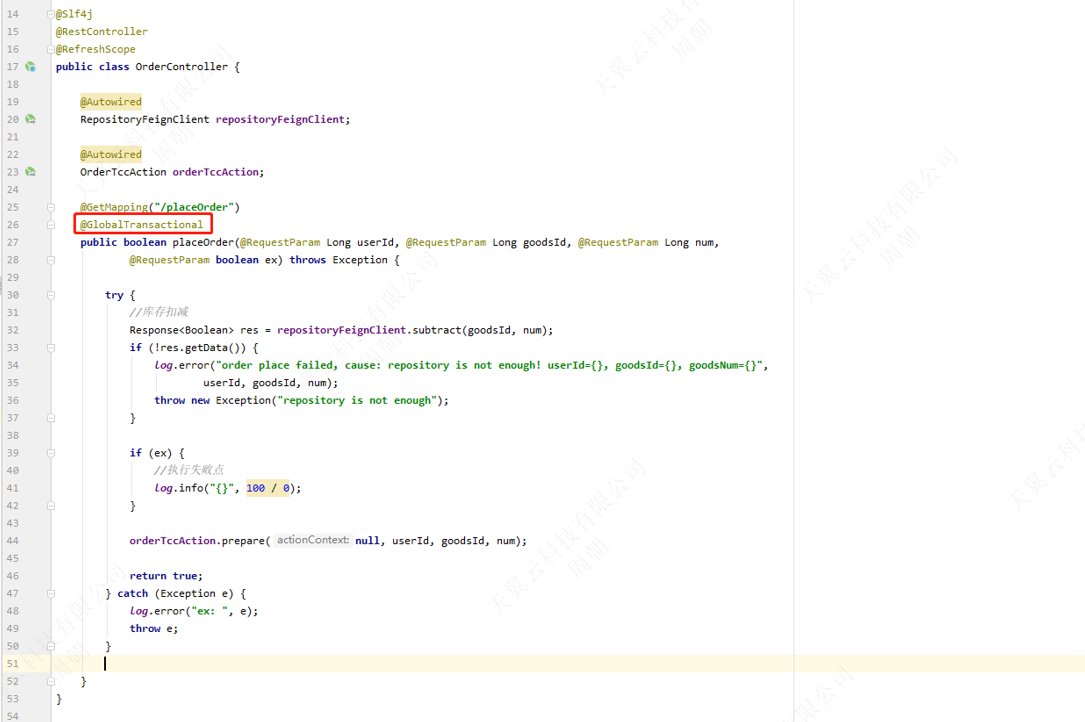Click the prepare method call on orderTccAction
This screenshot has width=1085, height=722.
click(243, 541)
